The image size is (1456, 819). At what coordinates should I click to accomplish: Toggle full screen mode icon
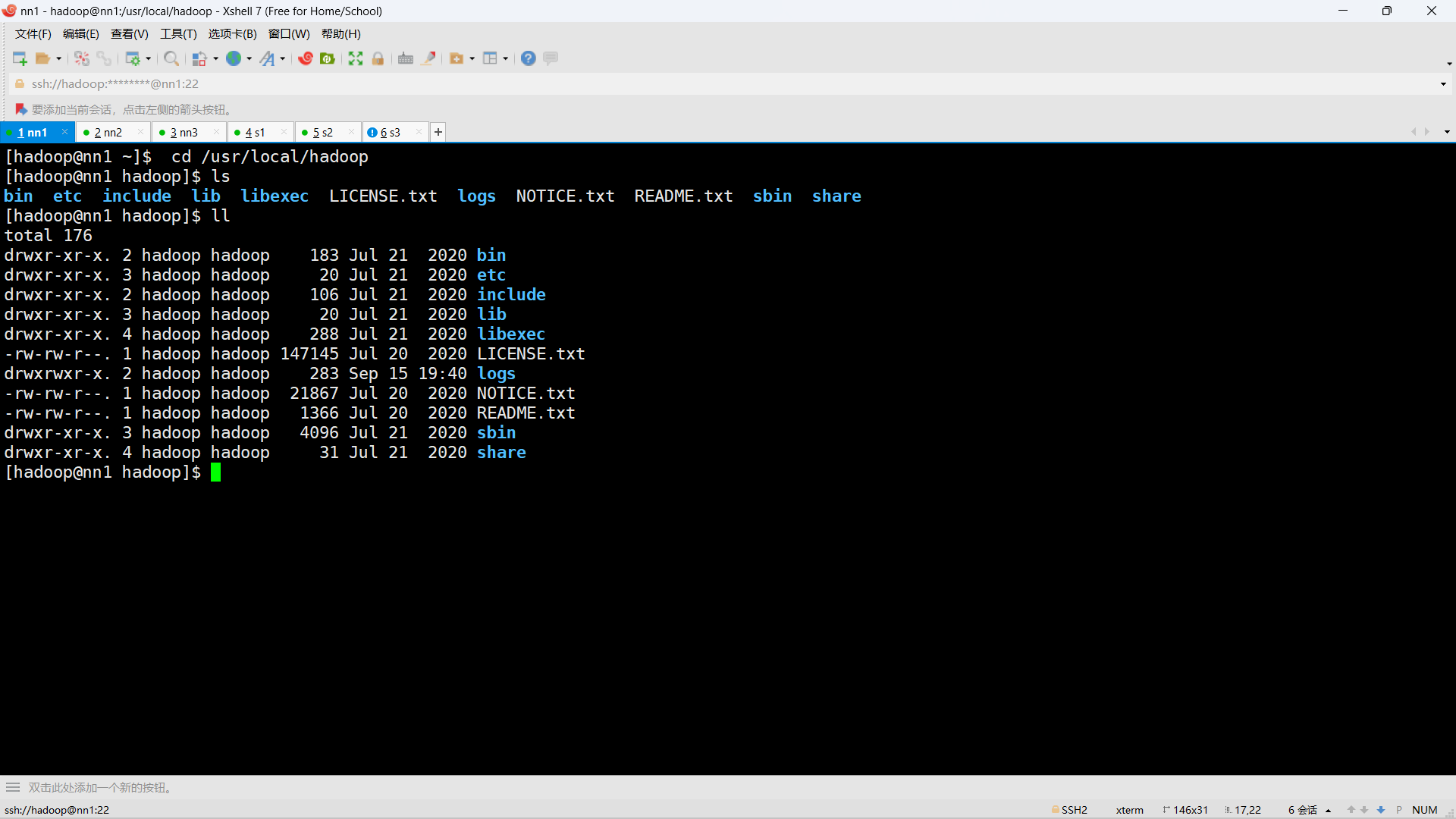pyautogui.click(x=356, y=58)
